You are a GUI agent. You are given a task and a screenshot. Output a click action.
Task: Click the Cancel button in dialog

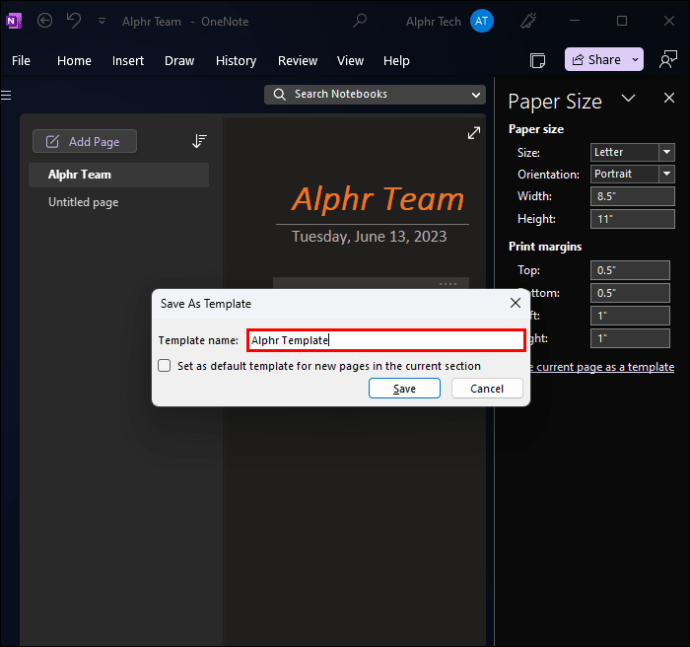(x=487, y=389)
